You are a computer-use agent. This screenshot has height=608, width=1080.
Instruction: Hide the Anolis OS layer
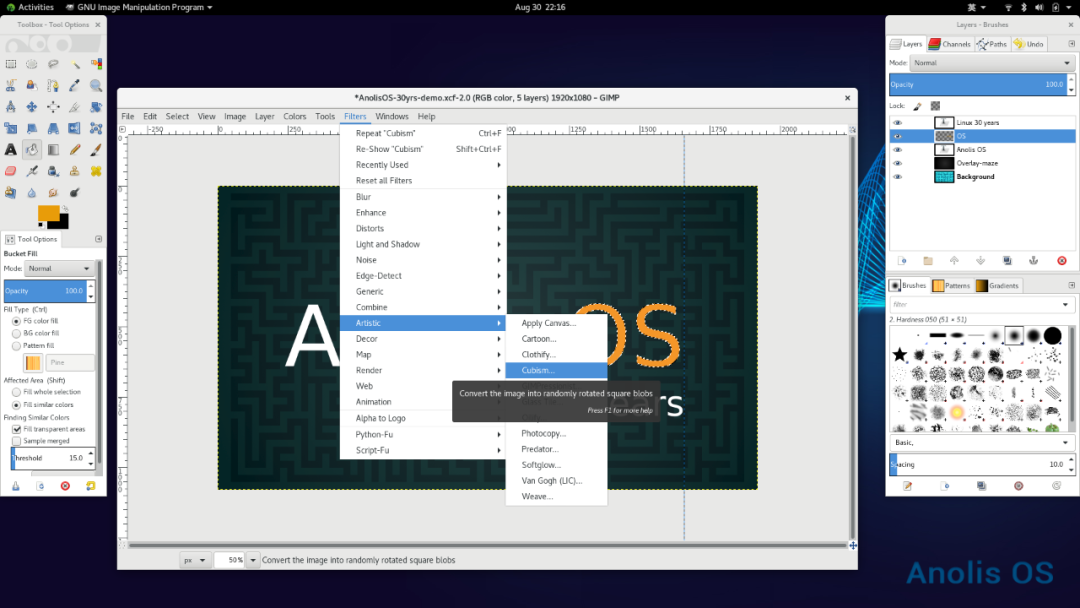click(x=897, y=149)
